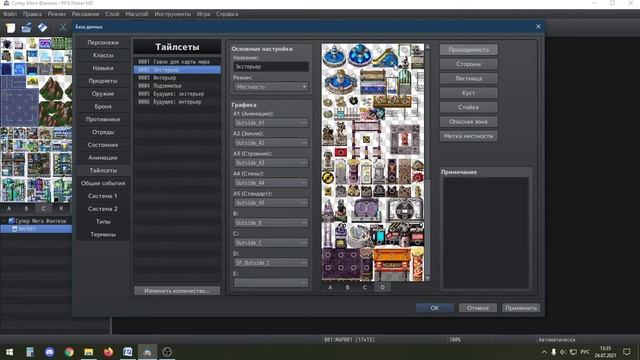The height and width of the screenshot is (360, 640).
Task: Click the Куст button
Action: pos(469,93)
